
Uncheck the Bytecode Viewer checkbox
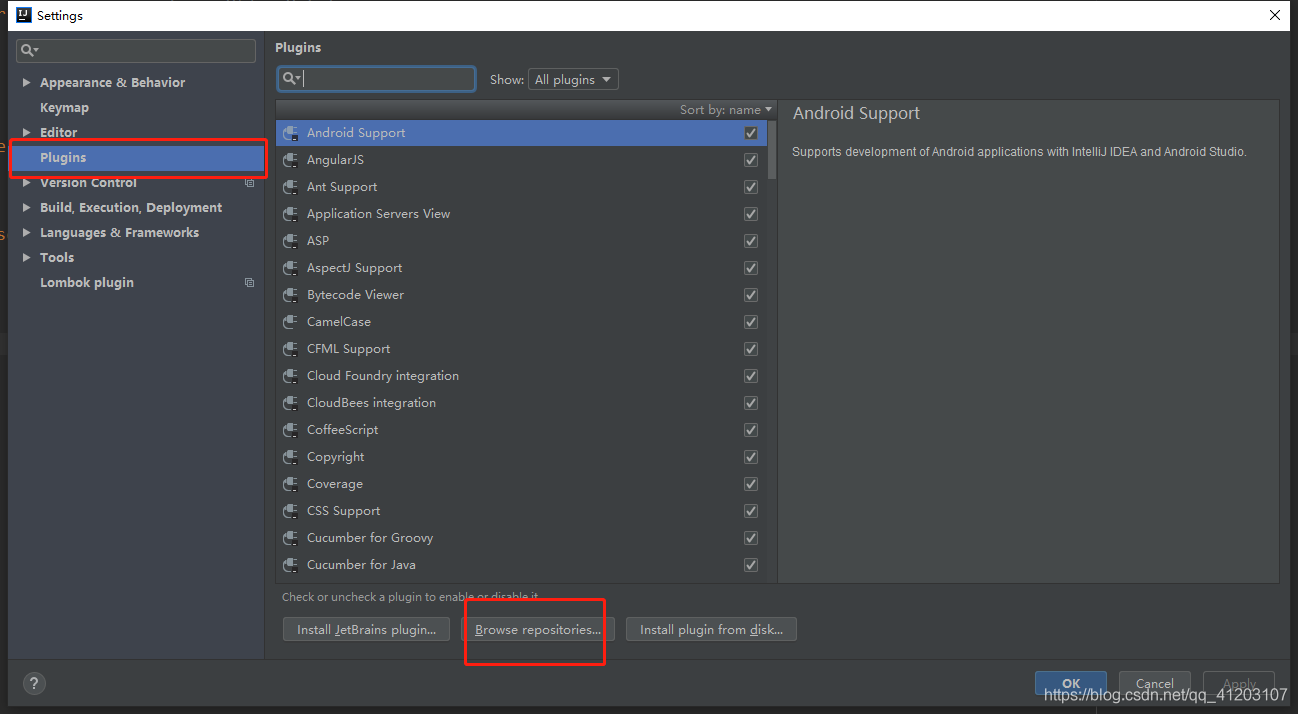751,295
